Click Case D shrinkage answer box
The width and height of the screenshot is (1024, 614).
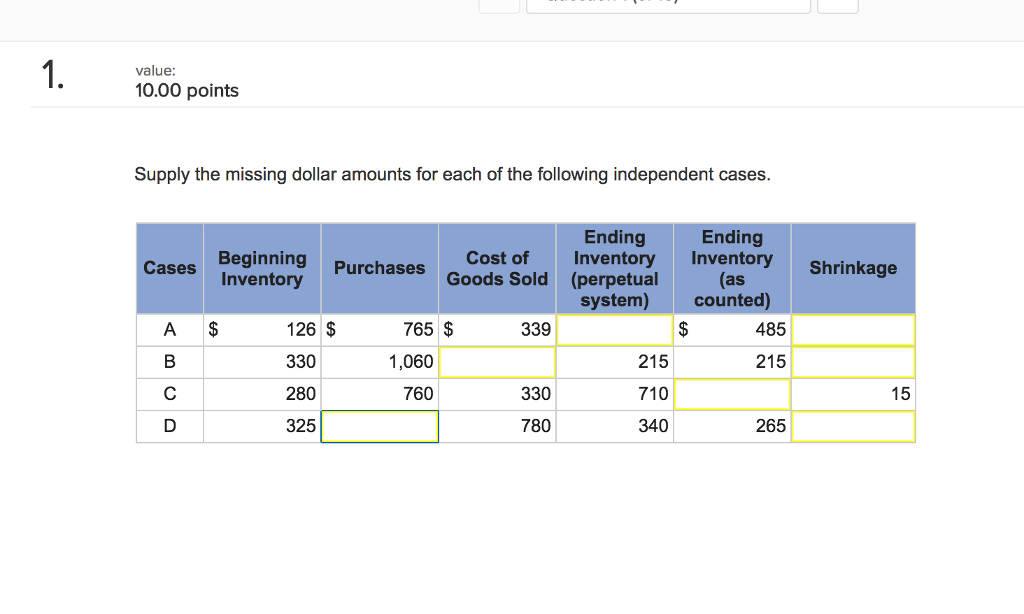point(853,425)
